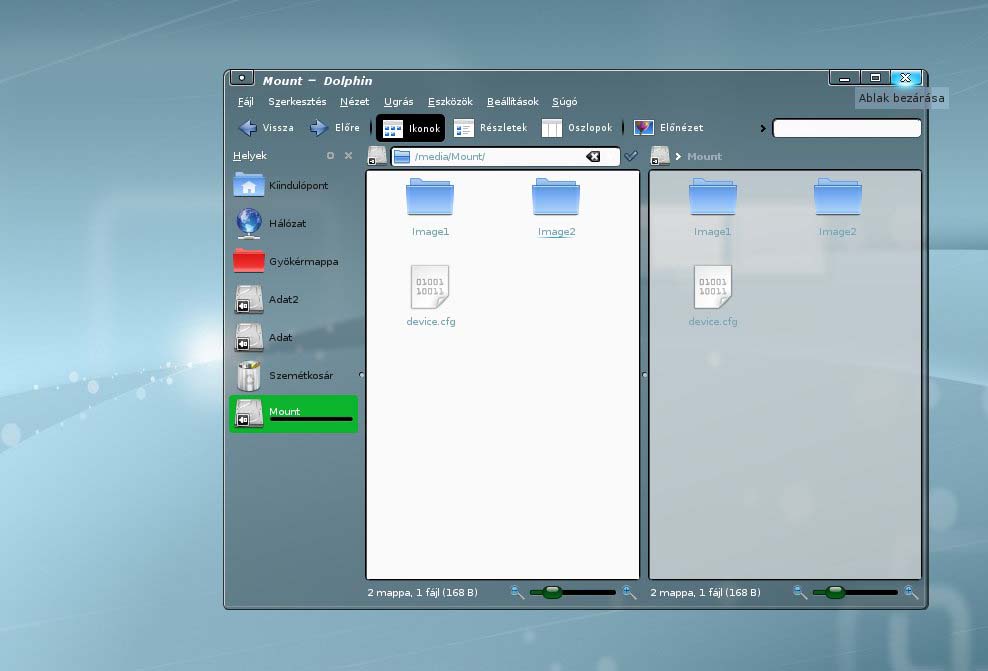Viewport: 988px width, 671px height.
Task: Click Mount in the right pane breadcrumb
Action: click(704, 156)
